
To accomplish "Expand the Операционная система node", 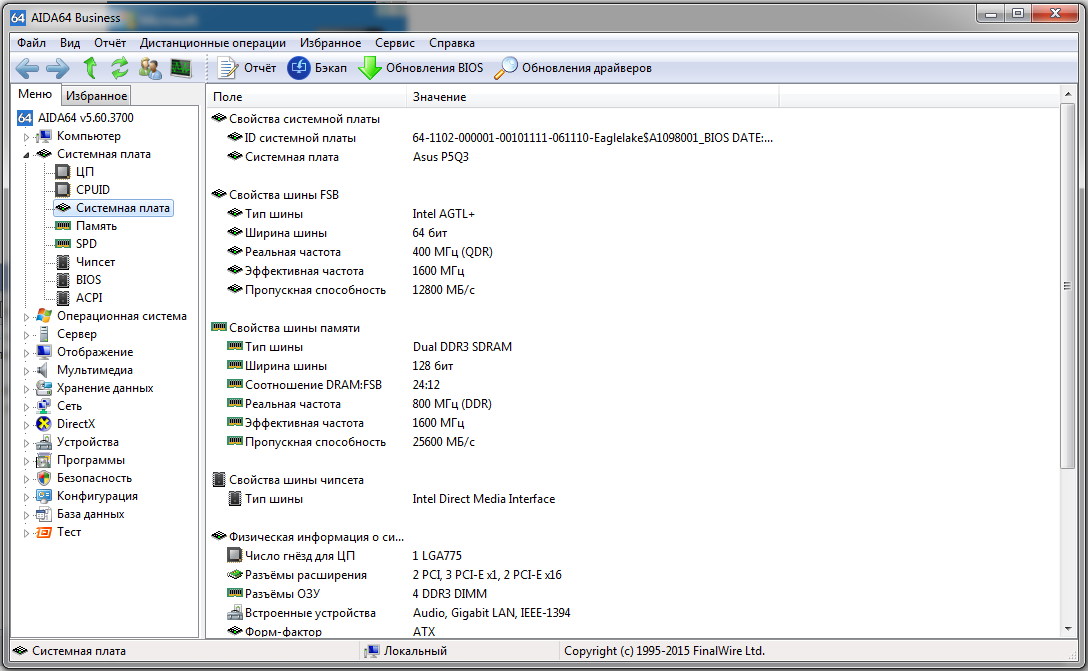I will click(26, 316).
